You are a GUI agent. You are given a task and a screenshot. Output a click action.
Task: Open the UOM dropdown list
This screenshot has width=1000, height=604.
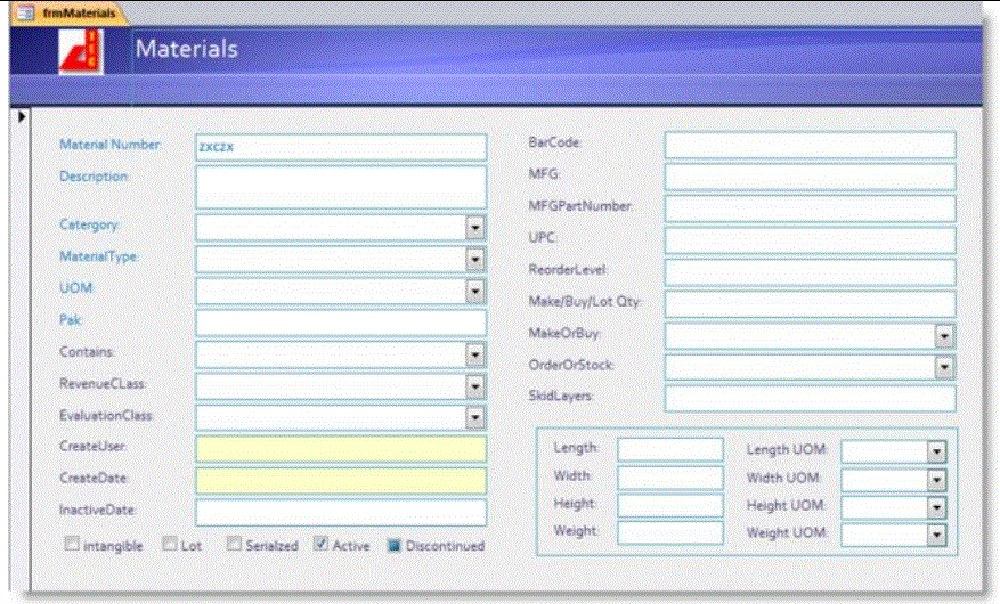tap(474, 291)
